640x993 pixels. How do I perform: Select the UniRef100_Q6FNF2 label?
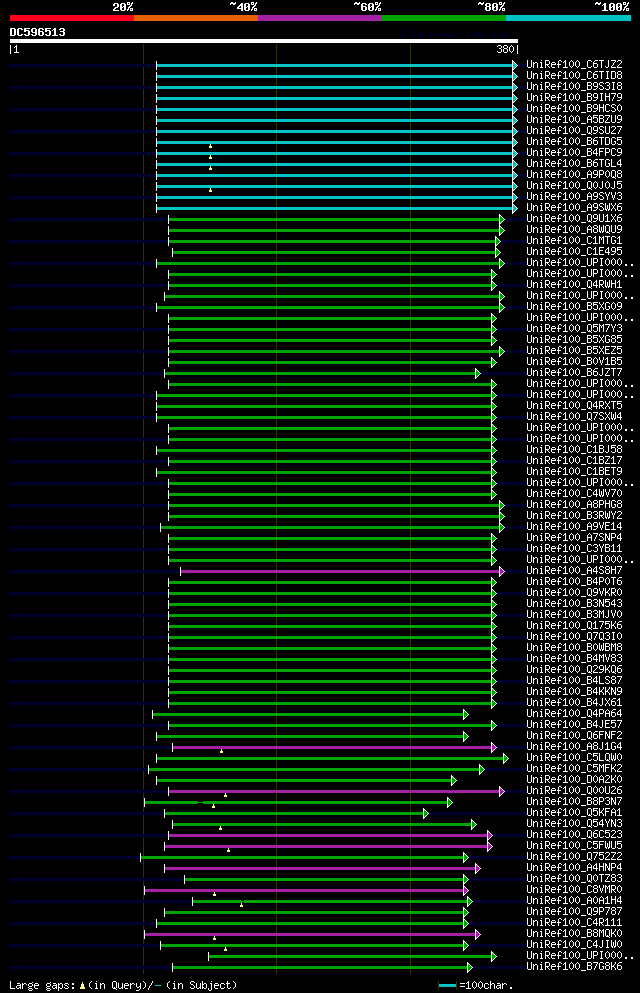[574, 735]
